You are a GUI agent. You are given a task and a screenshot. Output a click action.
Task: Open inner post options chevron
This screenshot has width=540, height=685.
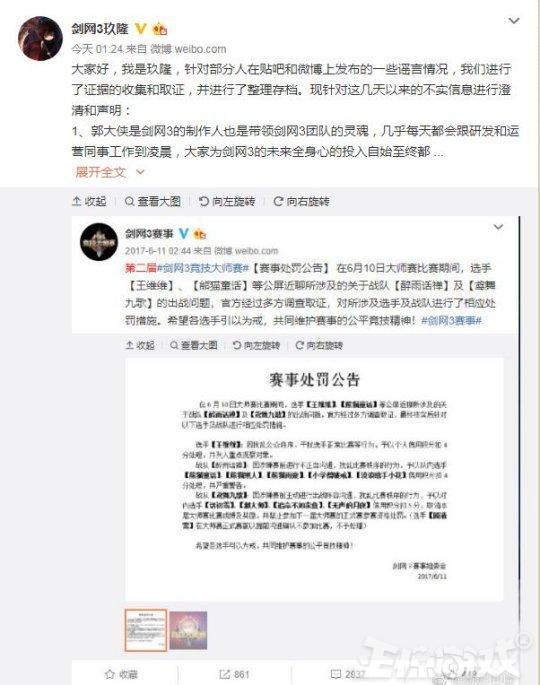498,227
